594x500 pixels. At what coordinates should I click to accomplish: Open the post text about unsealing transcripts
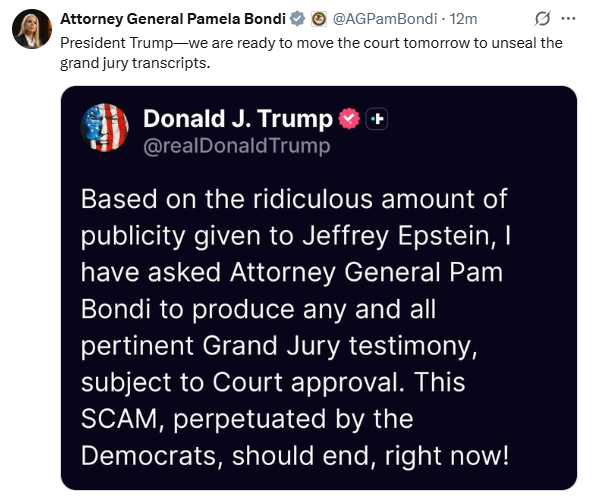tap(311, 53)
